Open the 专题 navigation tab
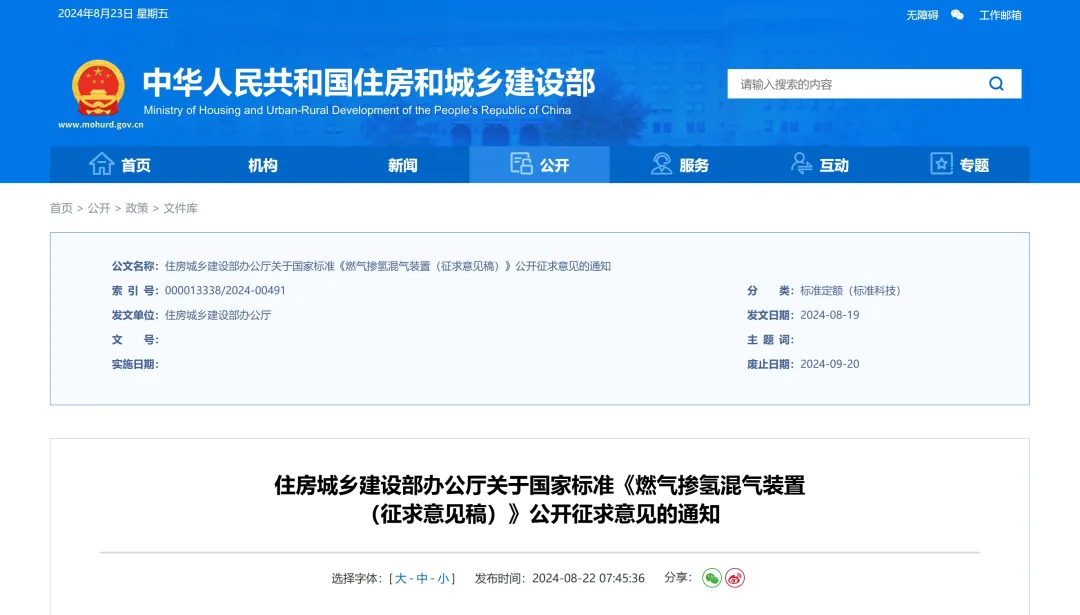The image size is (1080, 615). pos(959,165)
